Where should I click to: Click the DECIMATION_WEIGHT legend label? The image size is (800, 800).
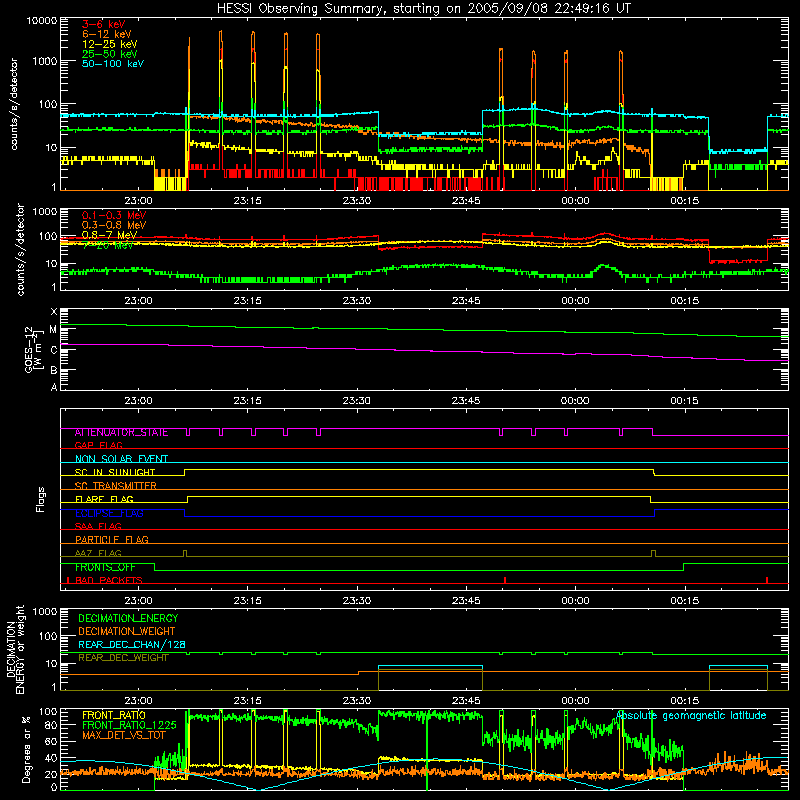coord(127,631)
